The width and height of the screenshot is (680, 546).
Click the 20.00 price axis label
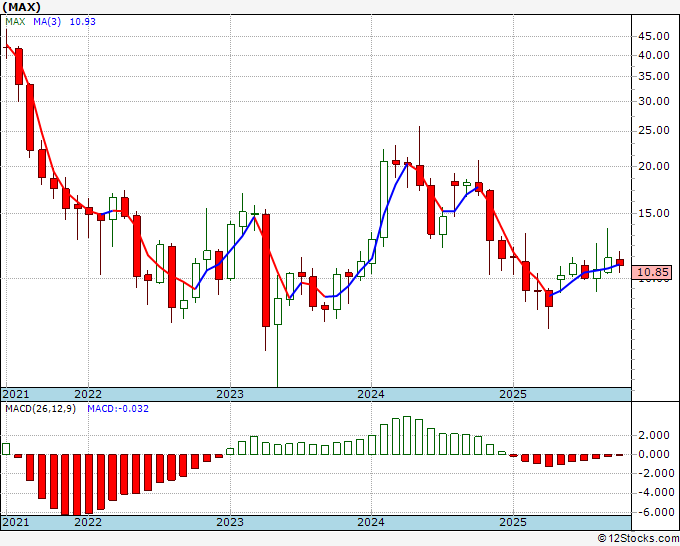(x=654, y=167)
